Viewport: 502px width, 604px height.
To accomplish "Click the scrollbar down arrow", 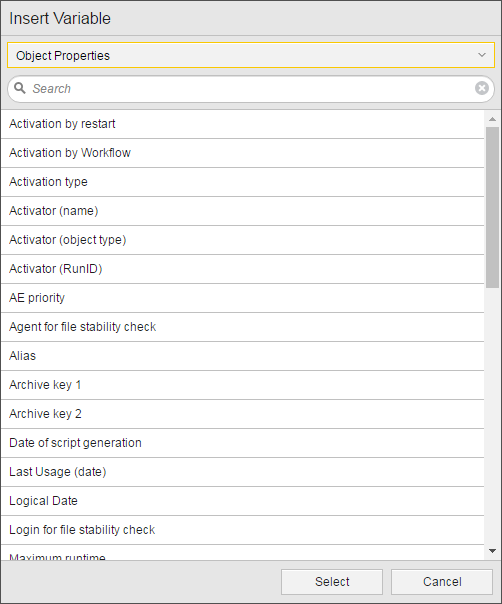I will [x=492, y=551].
